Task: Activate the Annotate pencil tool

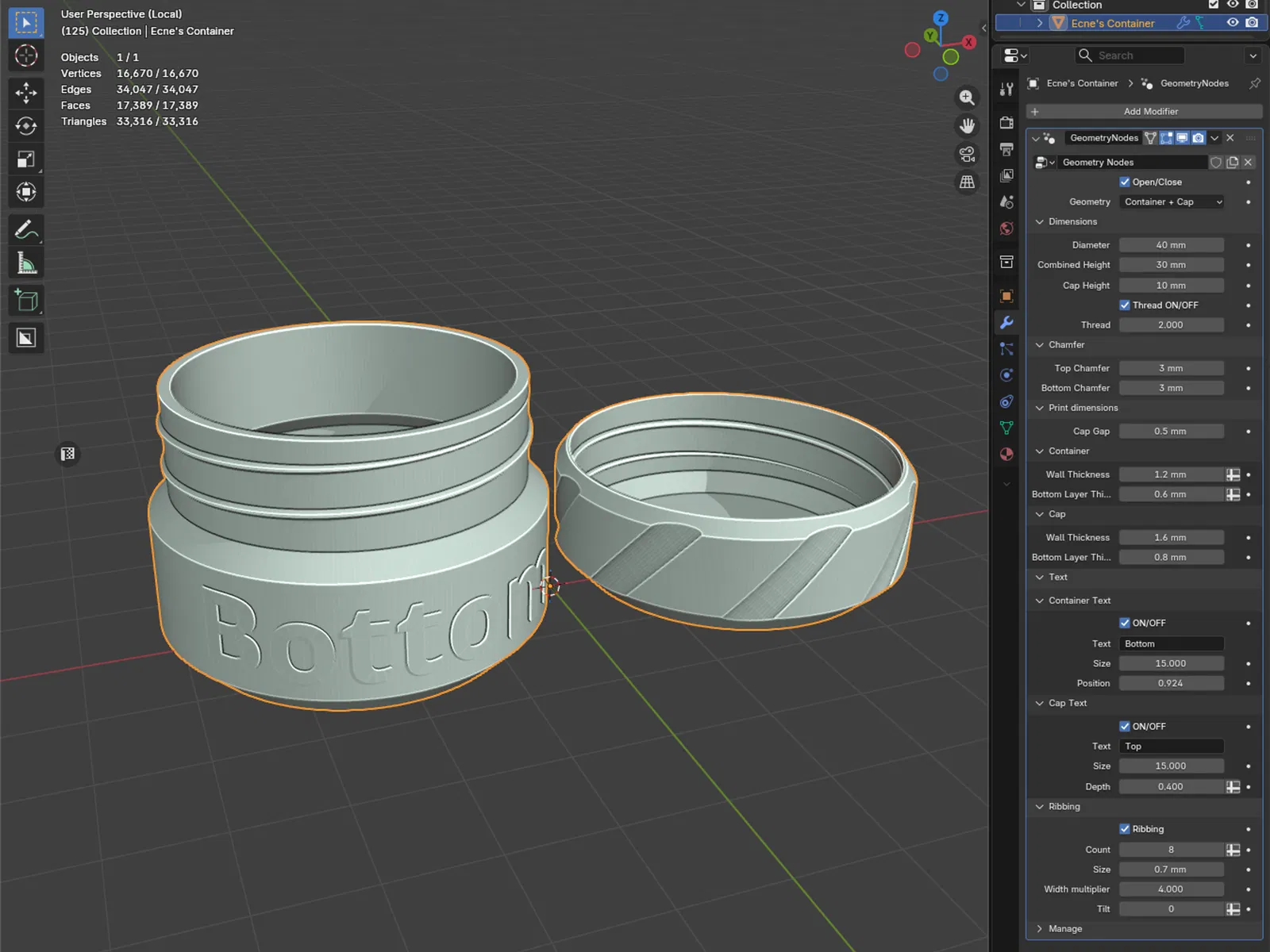Action: point(25,230)
